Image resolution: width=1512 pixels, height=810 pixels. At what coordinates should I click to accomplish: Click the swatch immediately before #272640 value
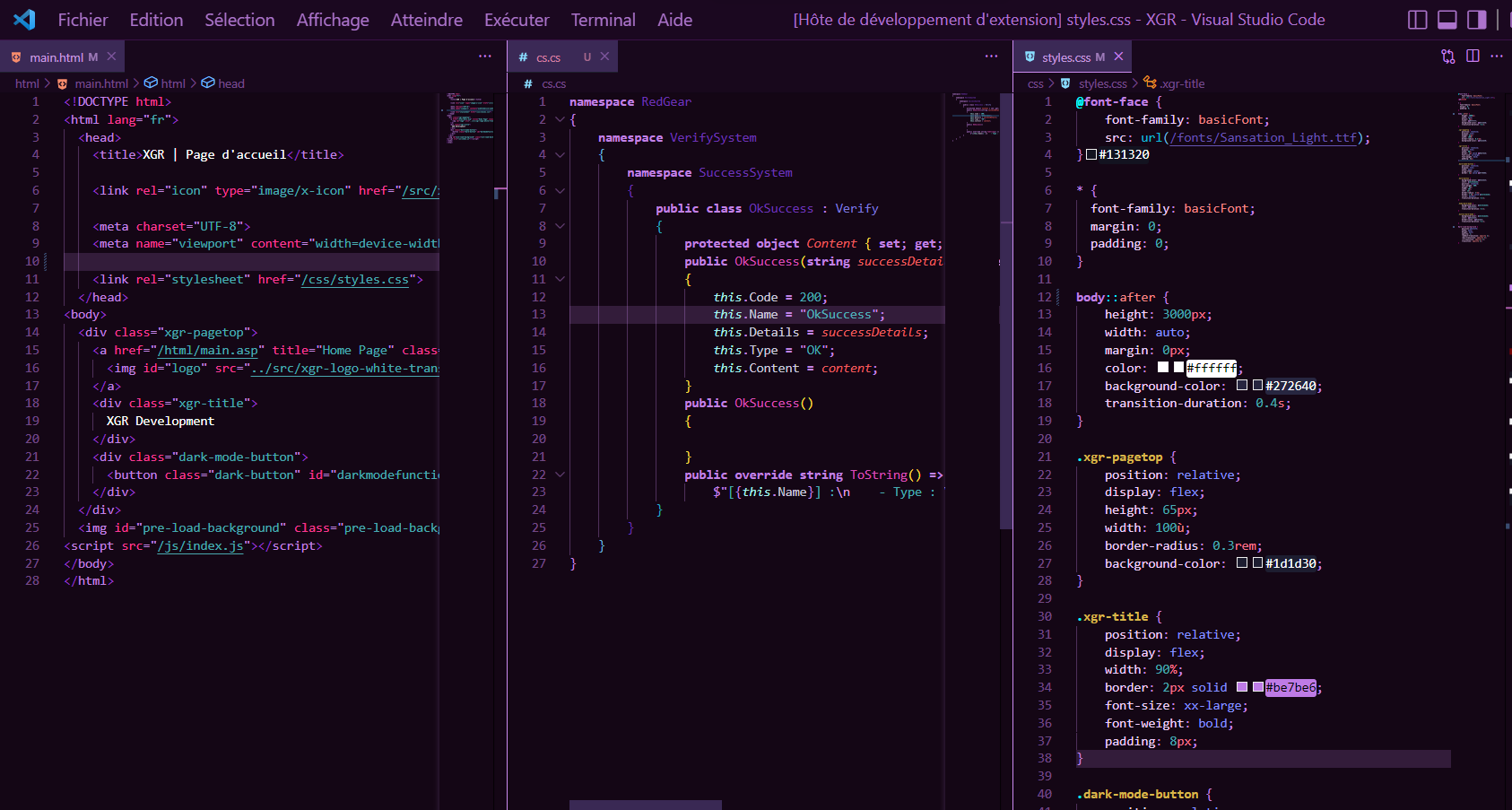[1258, 386]
